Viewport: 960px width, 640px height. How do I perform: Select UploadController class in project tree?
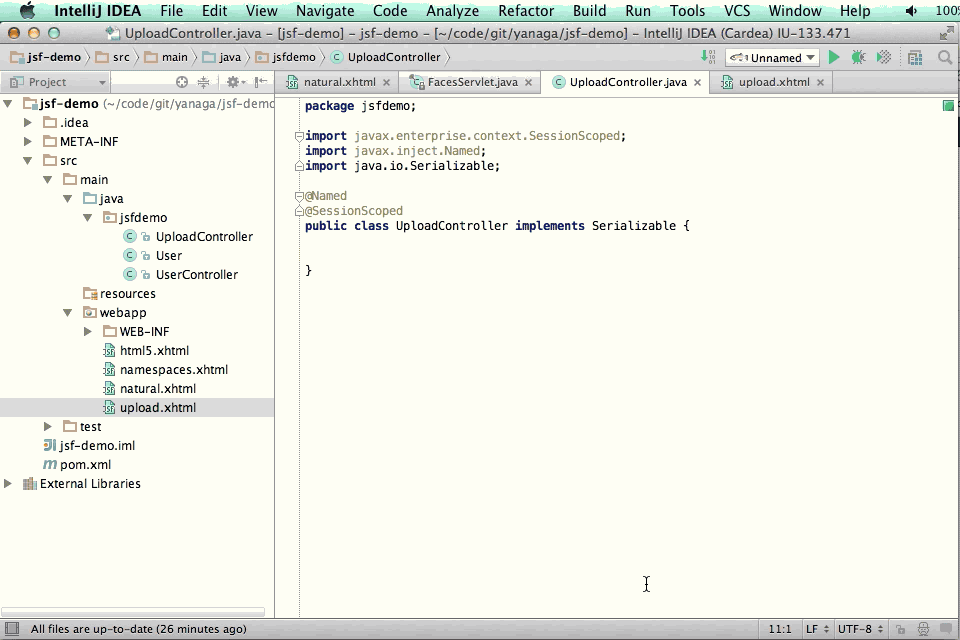[x=204, y=237]
